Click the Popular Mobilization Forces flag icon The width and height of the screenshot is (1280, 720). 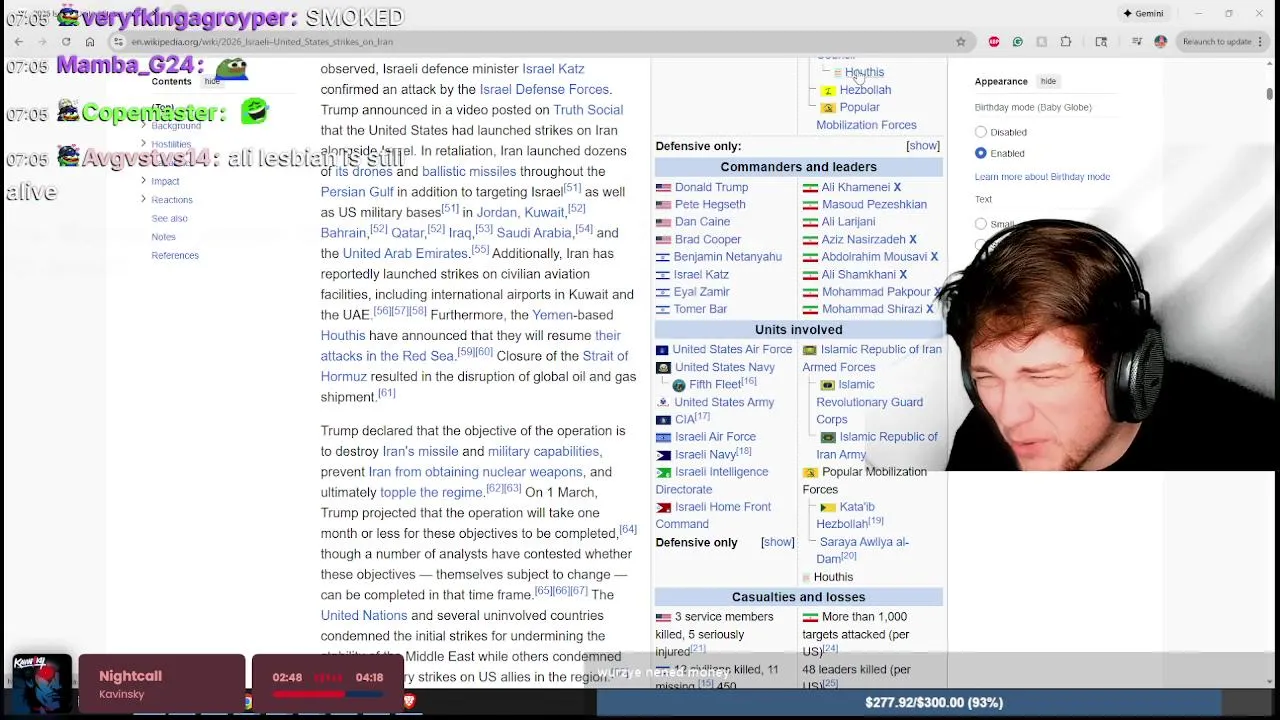(827, 107)
